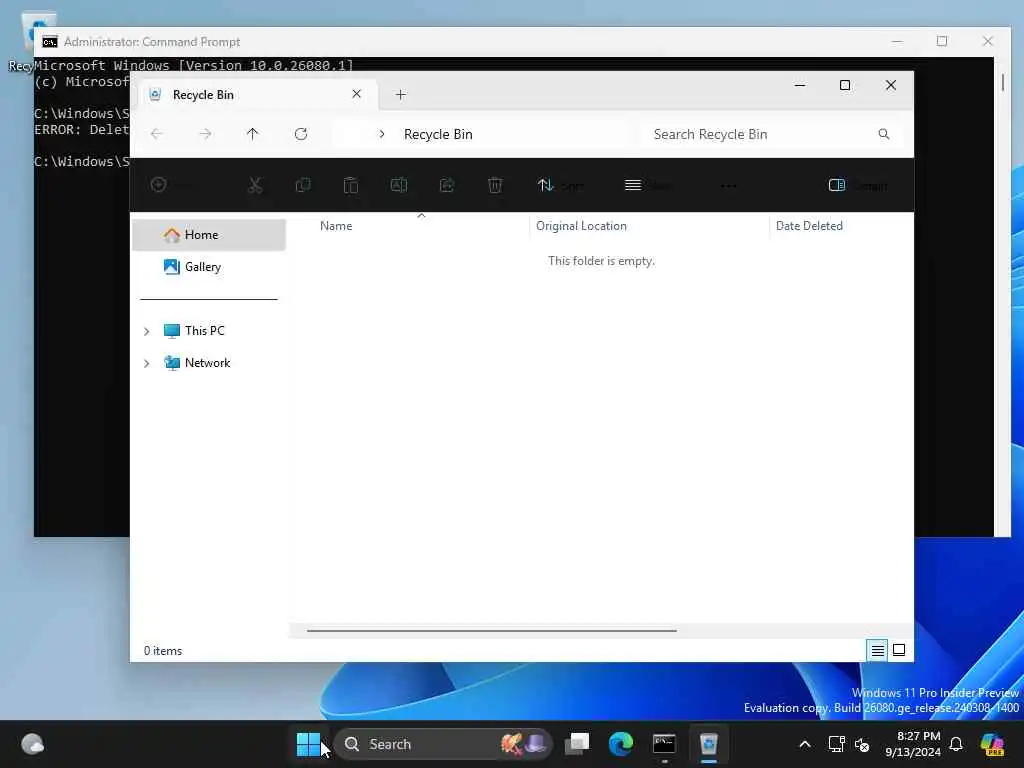1024x768 pixels.
Task: Minimize the Recycle Bin window
Action: click(800, 86)
